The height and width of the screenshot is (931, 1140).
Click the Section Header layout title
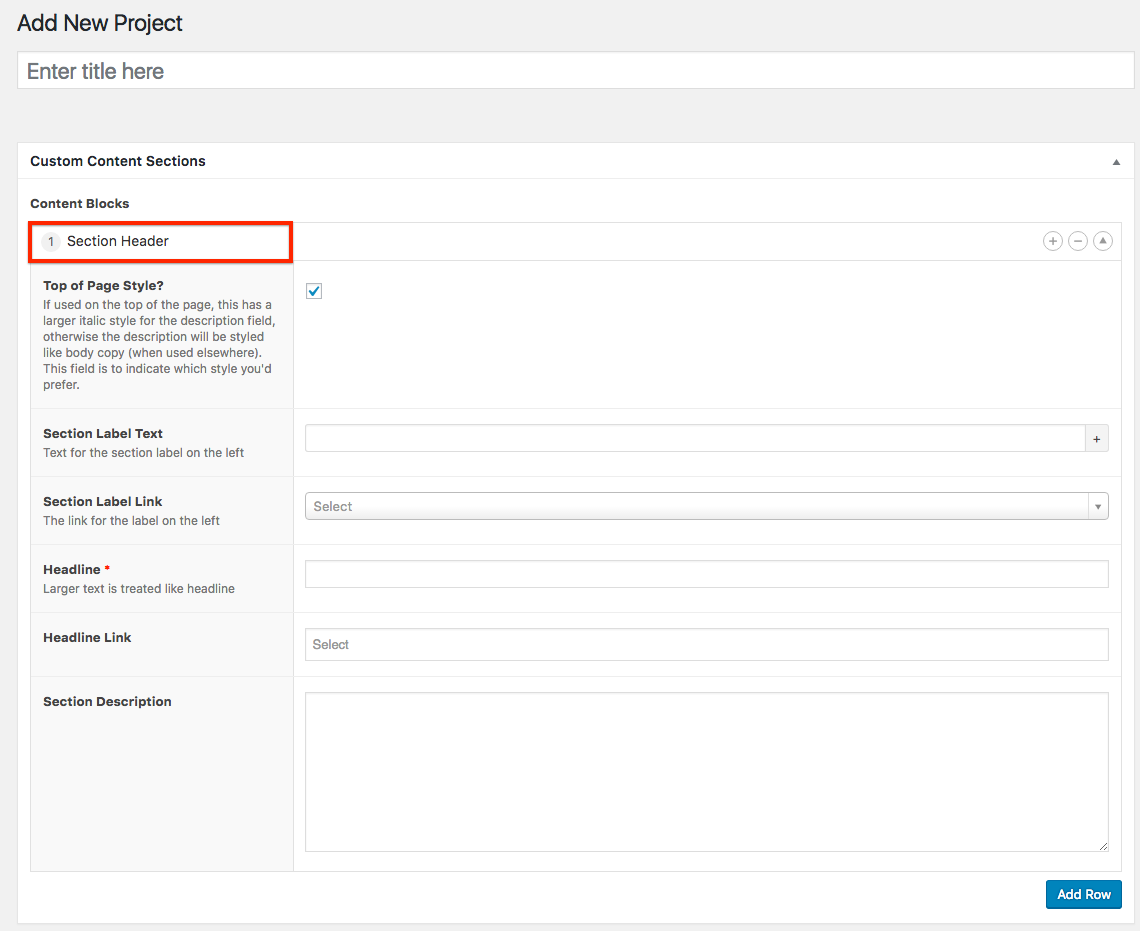[118, 242]
